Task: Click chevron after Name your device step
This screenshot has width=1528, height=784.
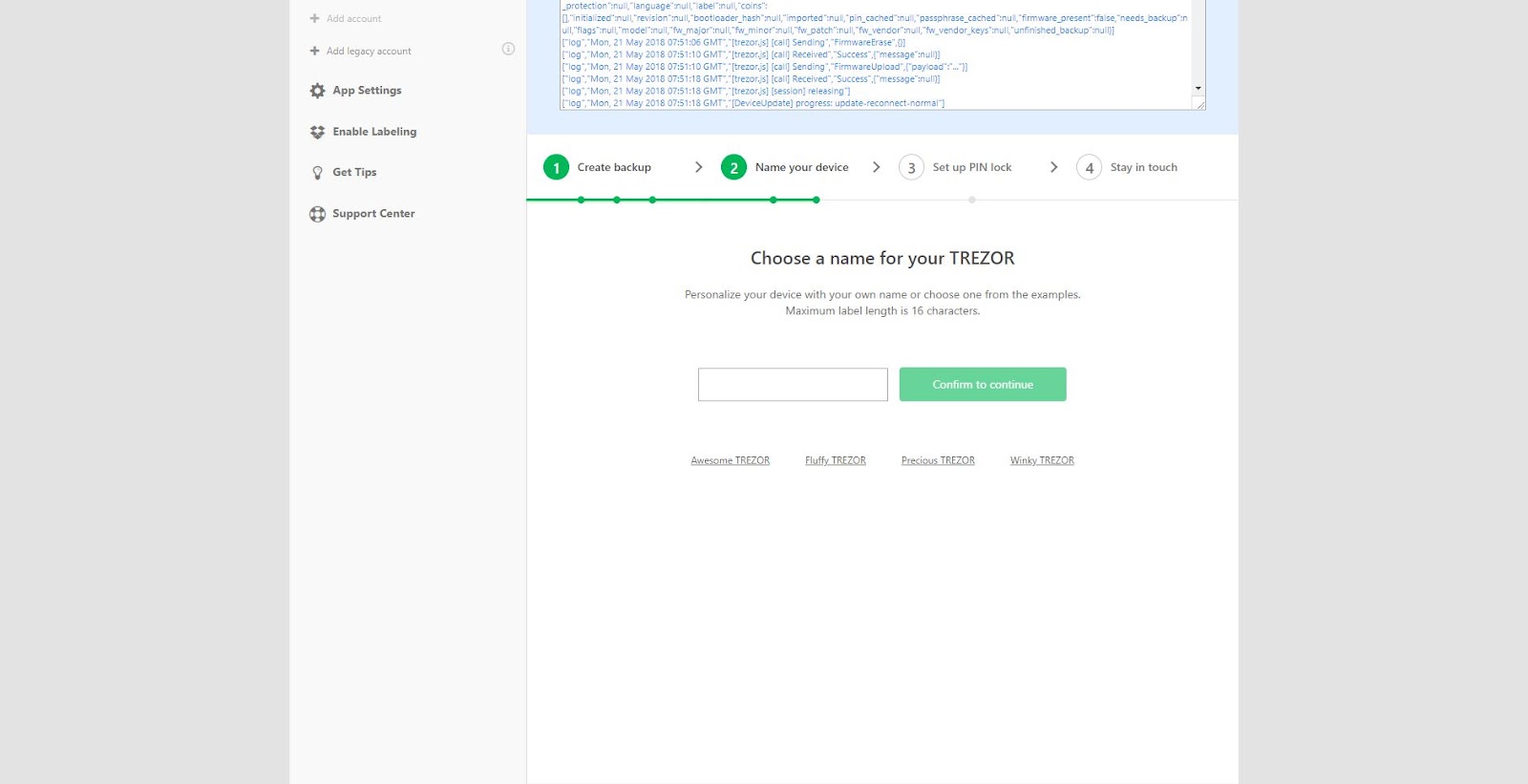Action: (x=876, y=167)
